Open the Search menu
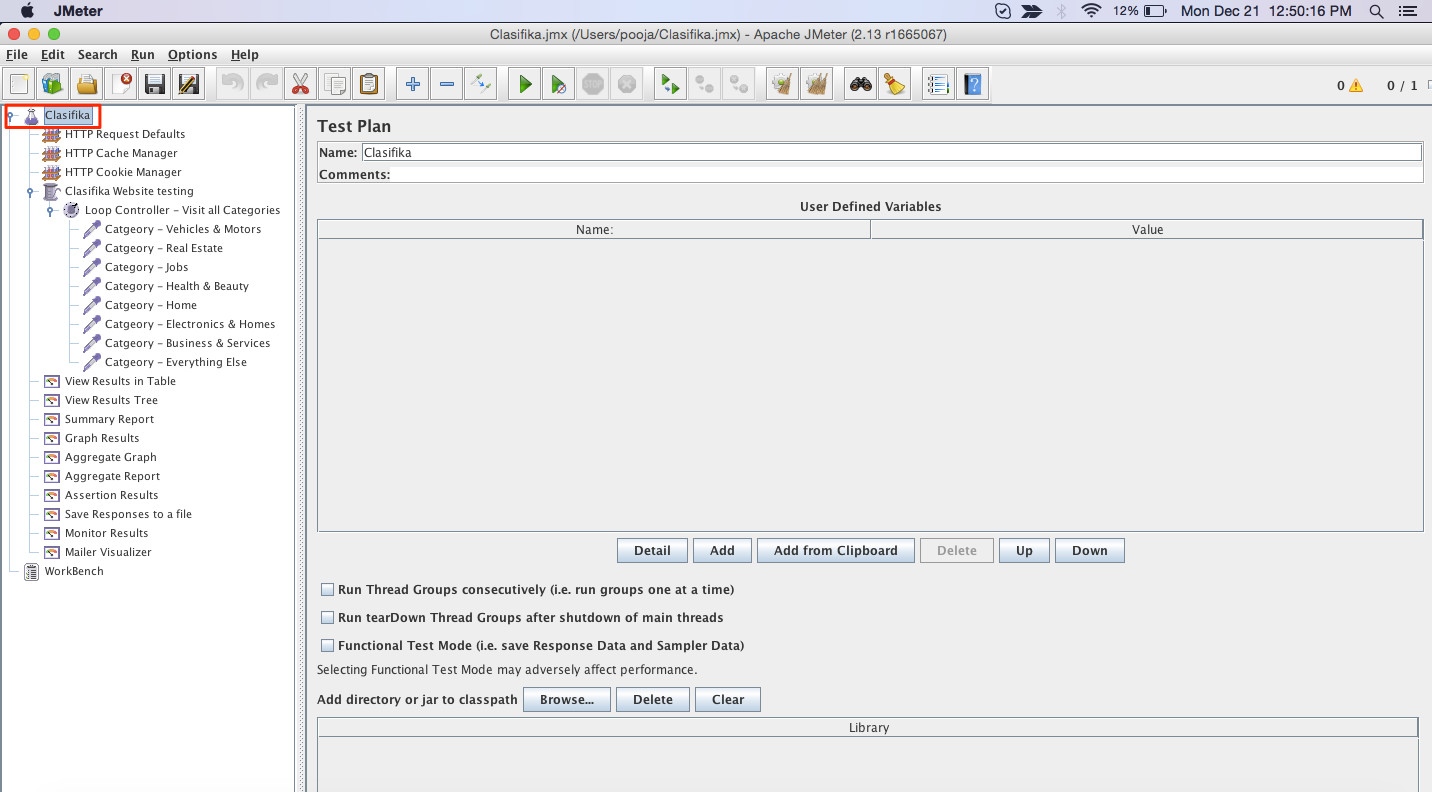 [98, 55]
